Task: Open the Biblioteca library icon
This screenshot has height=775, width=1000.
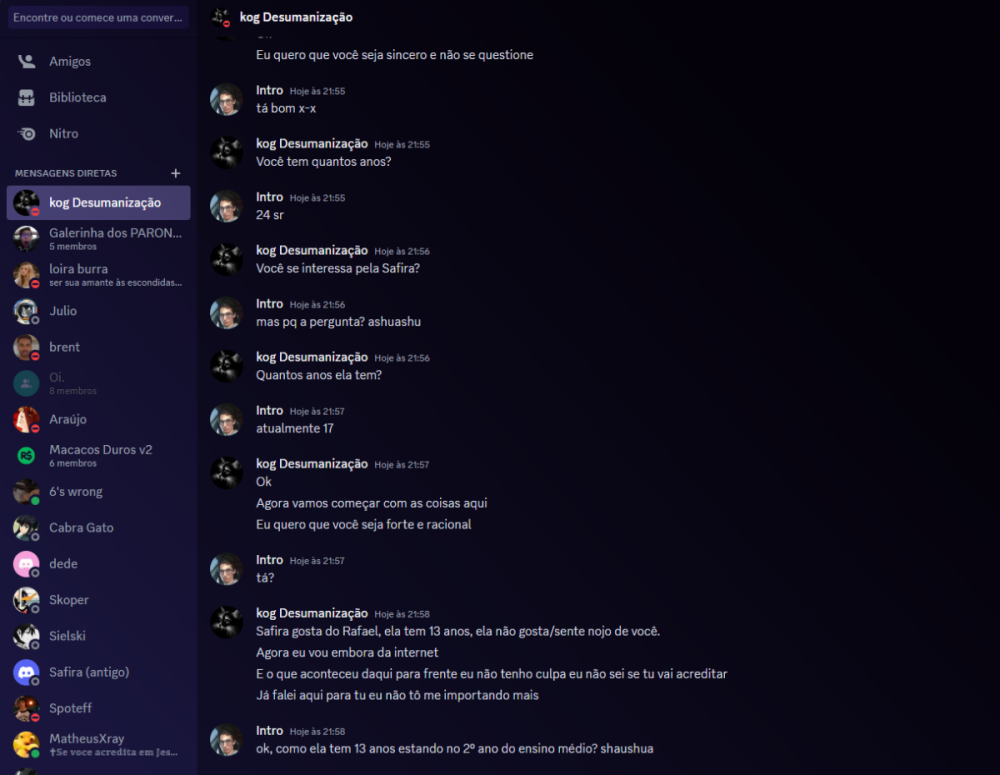Action: (26, 98)
